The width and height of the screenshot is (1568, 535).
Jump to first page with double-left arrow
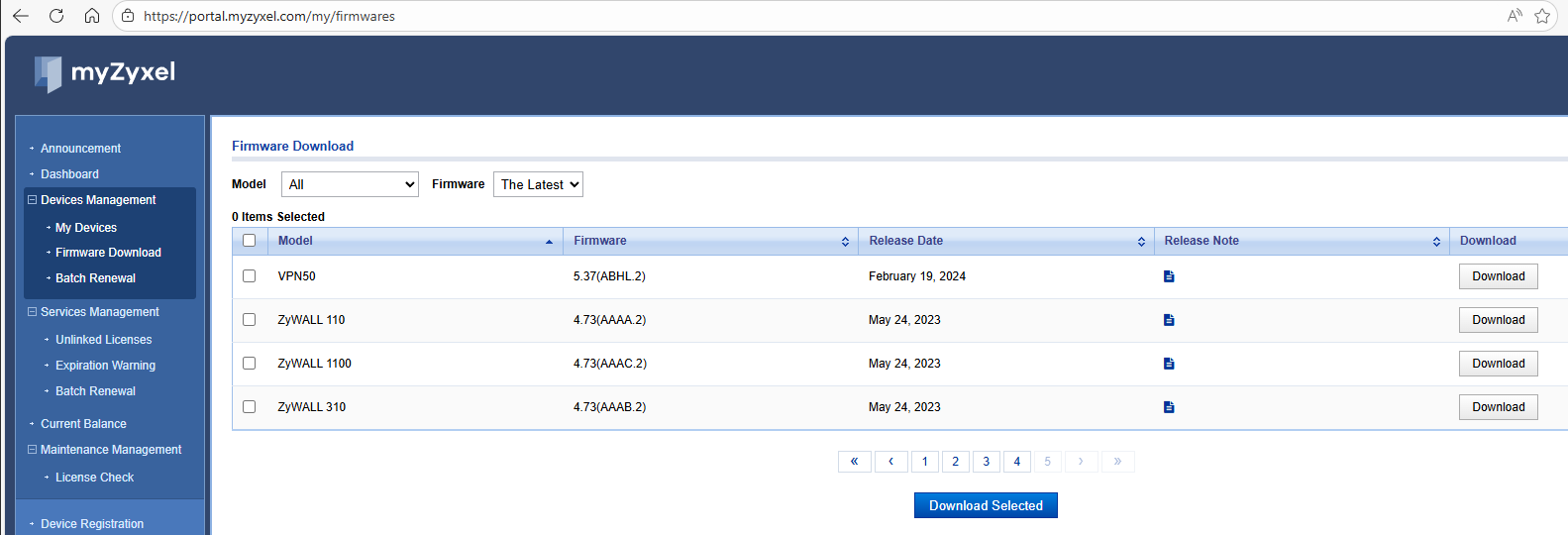[855, 462]
